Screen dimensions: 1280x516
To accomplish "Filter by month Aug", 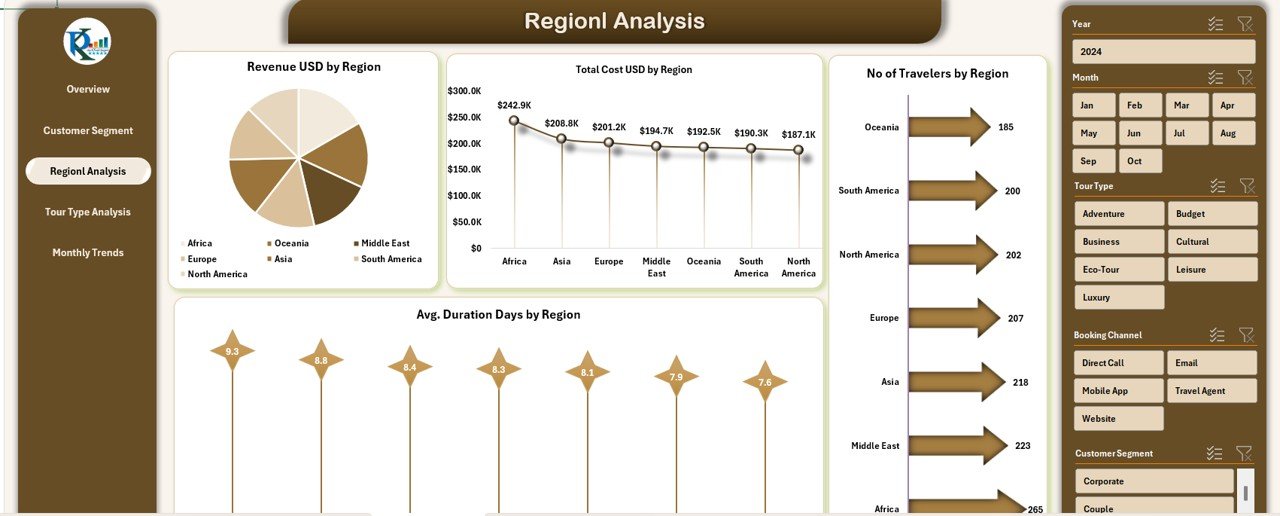I will pos(1234,133).
